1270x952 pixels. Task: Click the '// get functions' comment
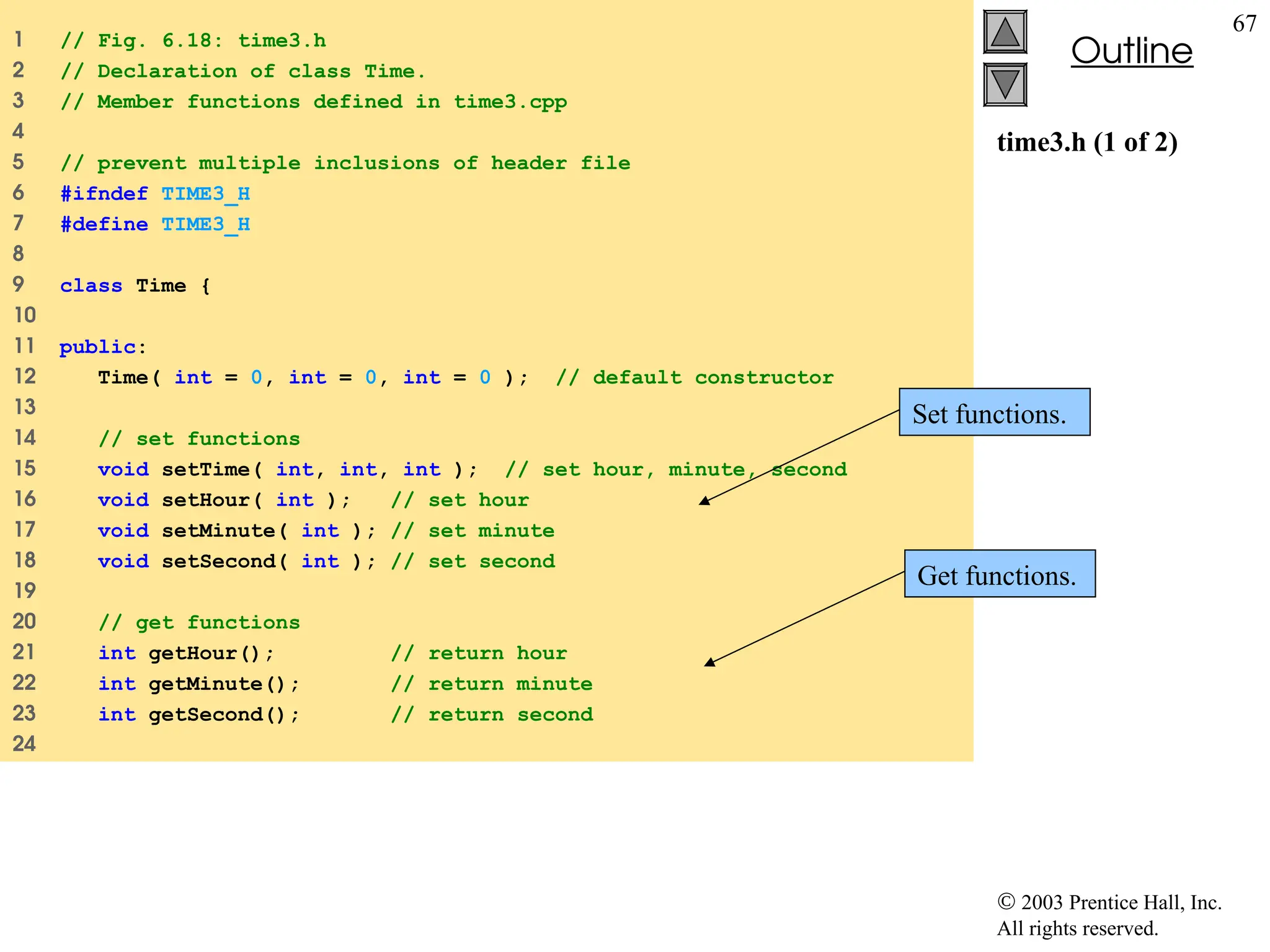point(199,622)
